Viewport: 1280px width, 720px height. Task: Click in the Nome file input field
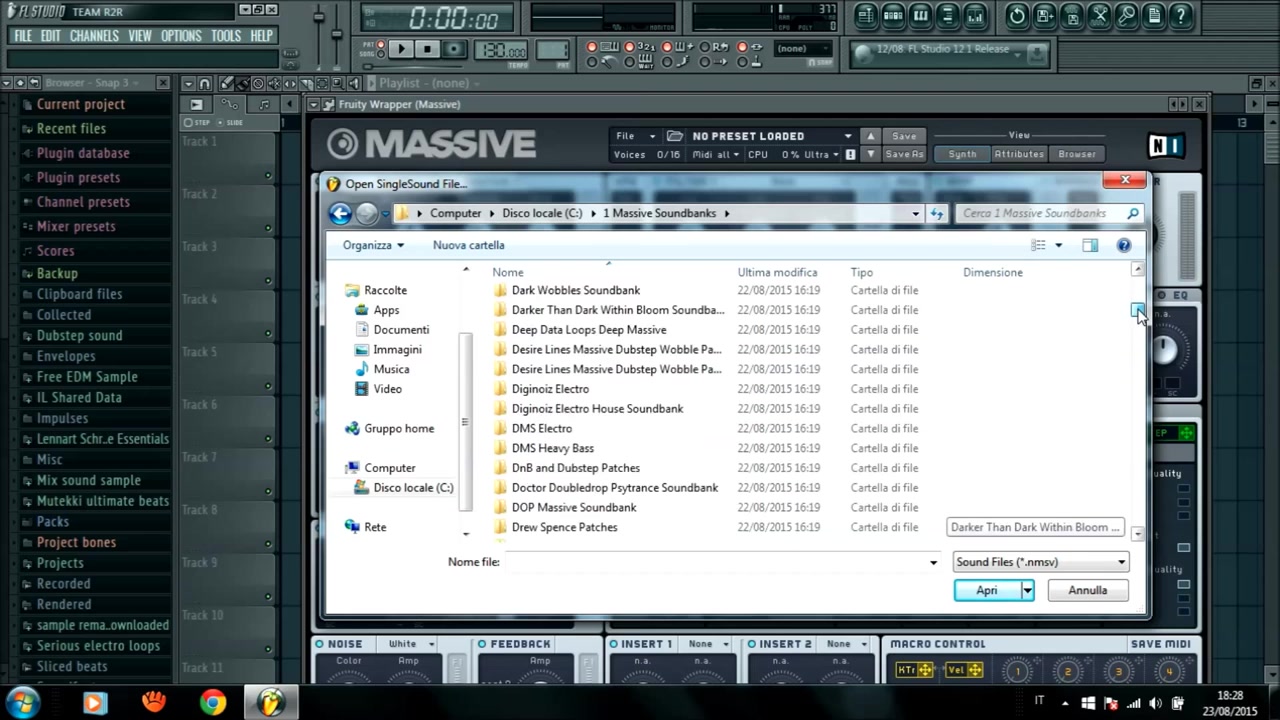point(717,562)
